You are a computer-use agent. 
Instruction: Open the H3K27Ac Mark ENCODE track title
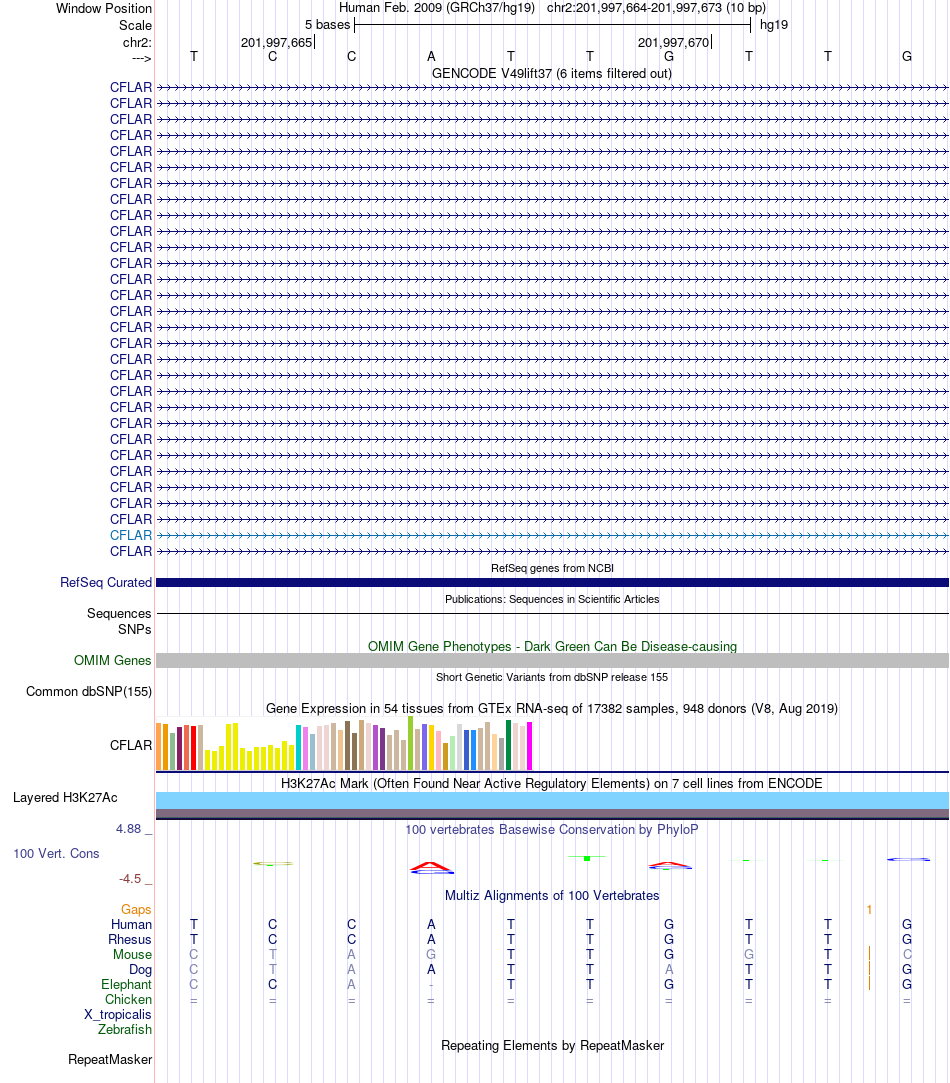(x=552, y=783)
